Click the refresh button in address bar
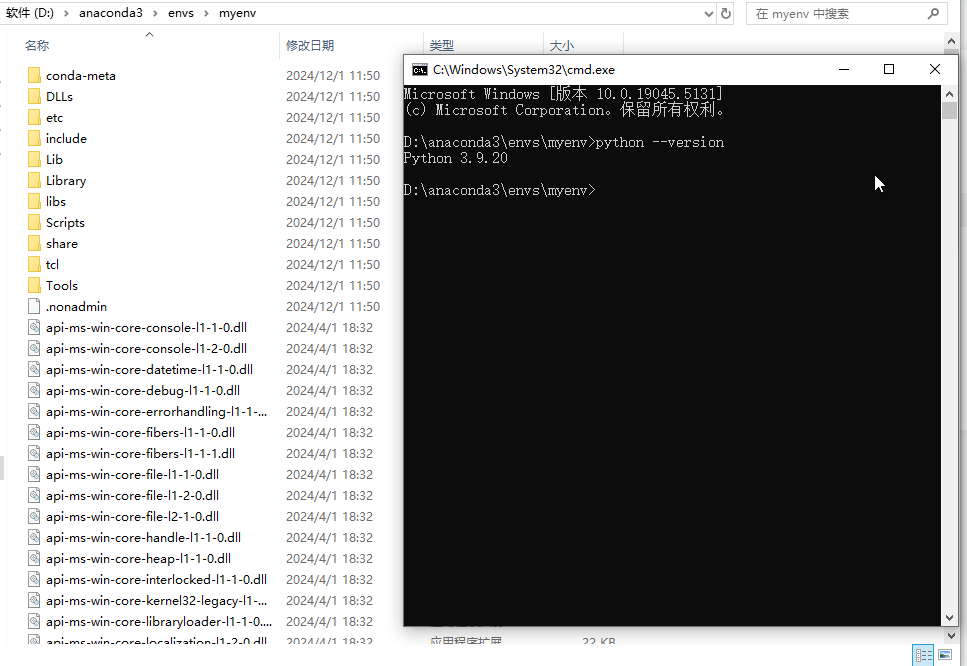The image size is (967, 666). [726, 14]
